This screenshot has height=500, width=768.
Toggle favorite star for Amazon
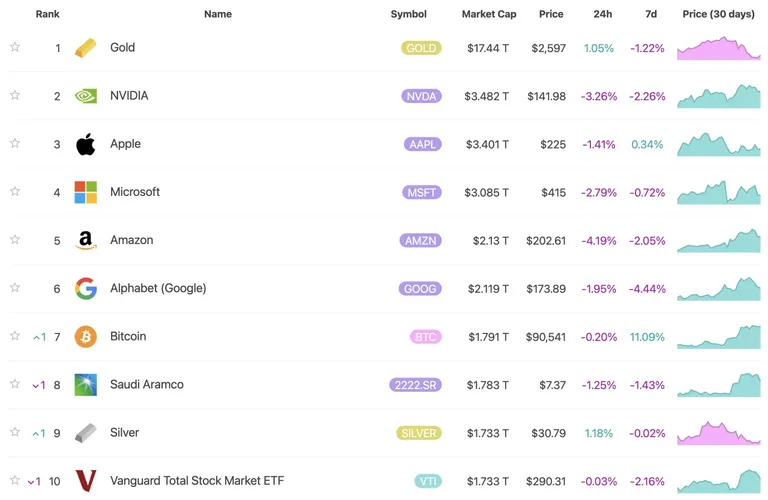(15, 239)
